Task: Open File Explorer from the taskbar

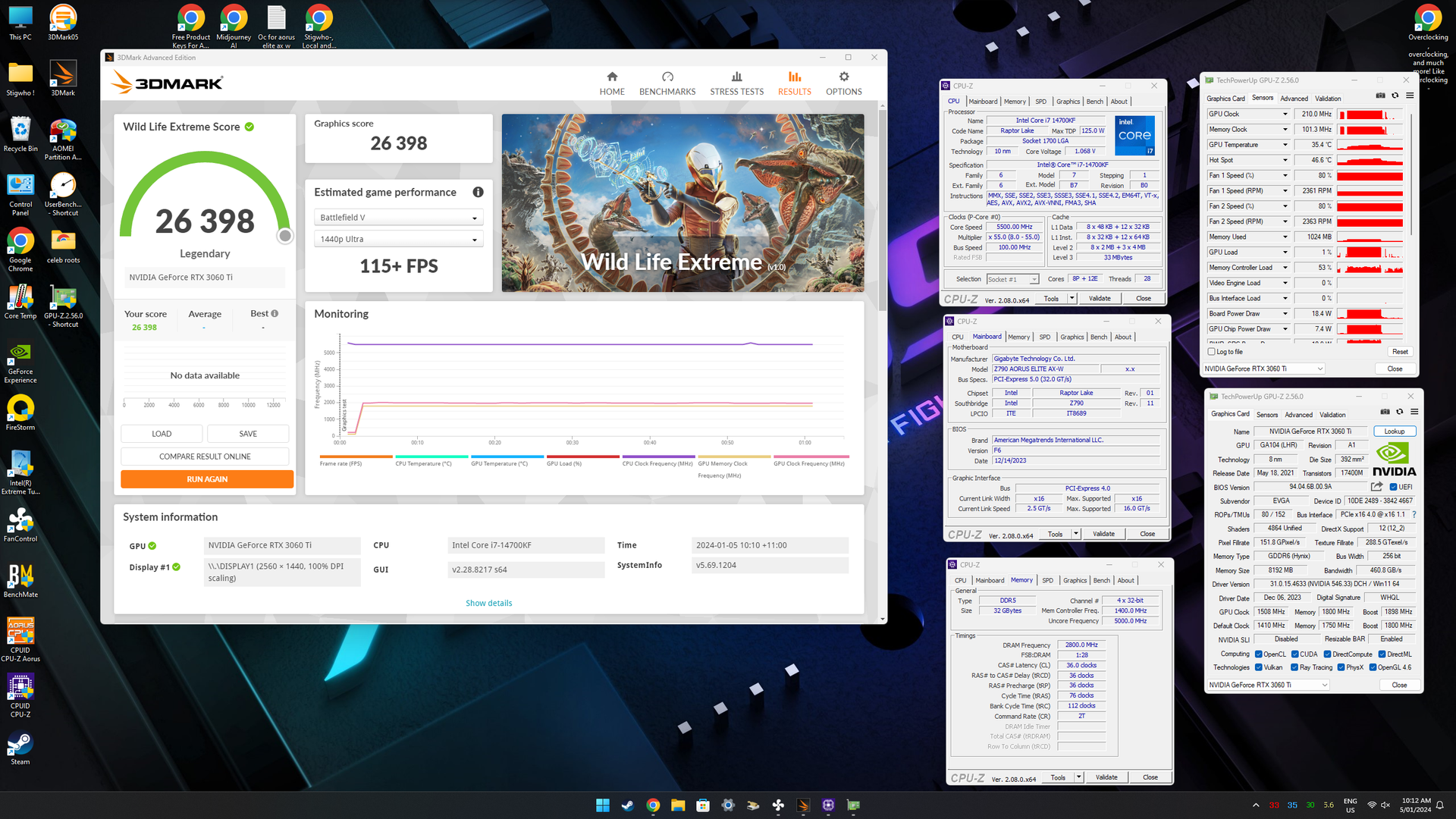Action: (678, 805)
